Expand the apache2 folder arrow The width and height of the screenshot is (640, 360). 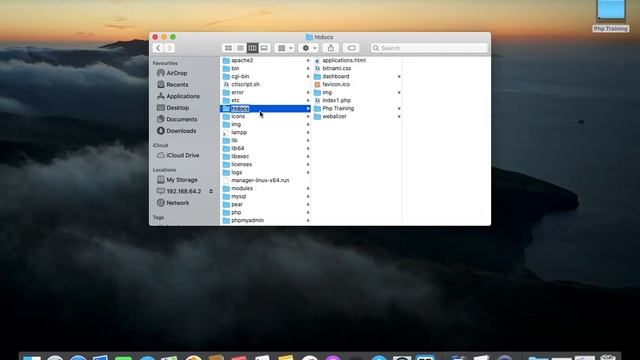pos(308,60)
